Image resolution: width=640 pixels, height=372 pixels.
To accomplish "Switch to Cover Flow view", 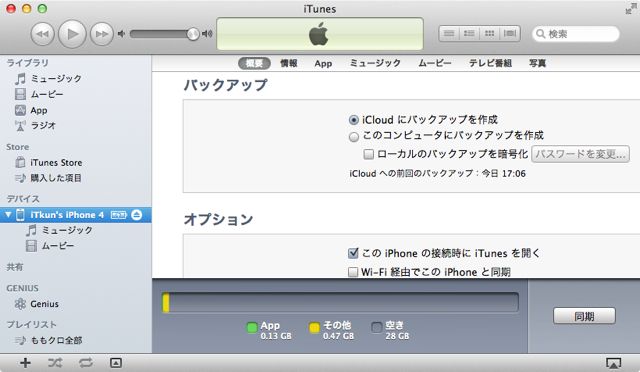I will (x=510, y=33).
